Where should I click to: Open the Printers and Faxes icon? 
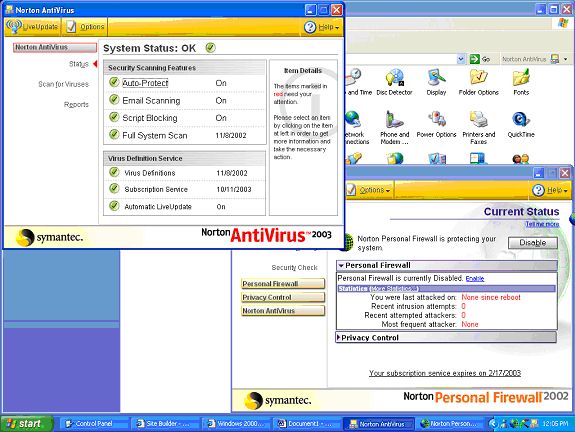479,128
